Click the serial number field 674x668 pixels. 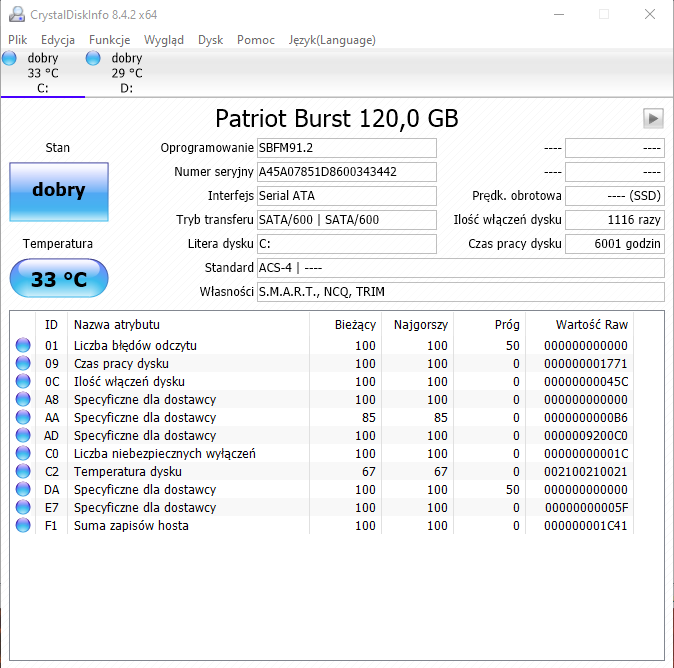pos(346,172)
